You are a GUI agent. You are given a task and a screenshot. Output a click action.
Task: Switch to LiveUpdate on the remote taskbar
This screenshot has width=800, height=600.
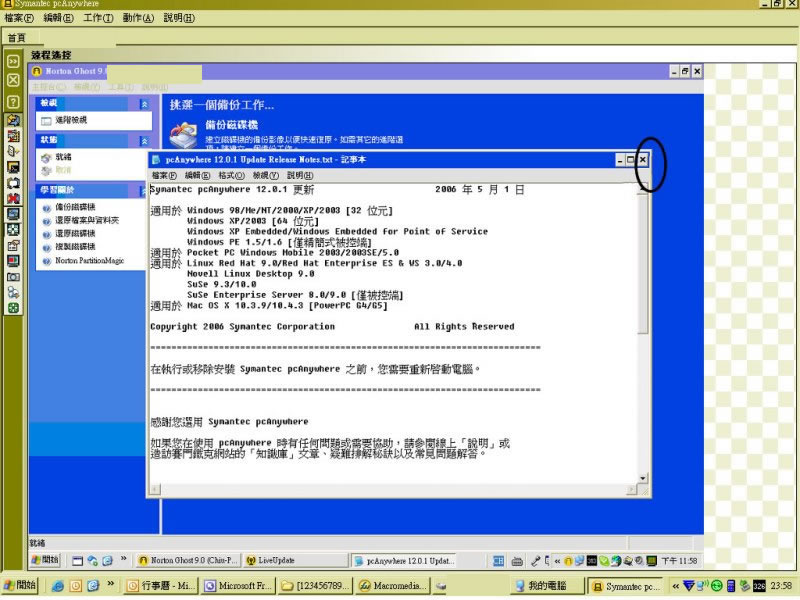(x=295, y=561)
